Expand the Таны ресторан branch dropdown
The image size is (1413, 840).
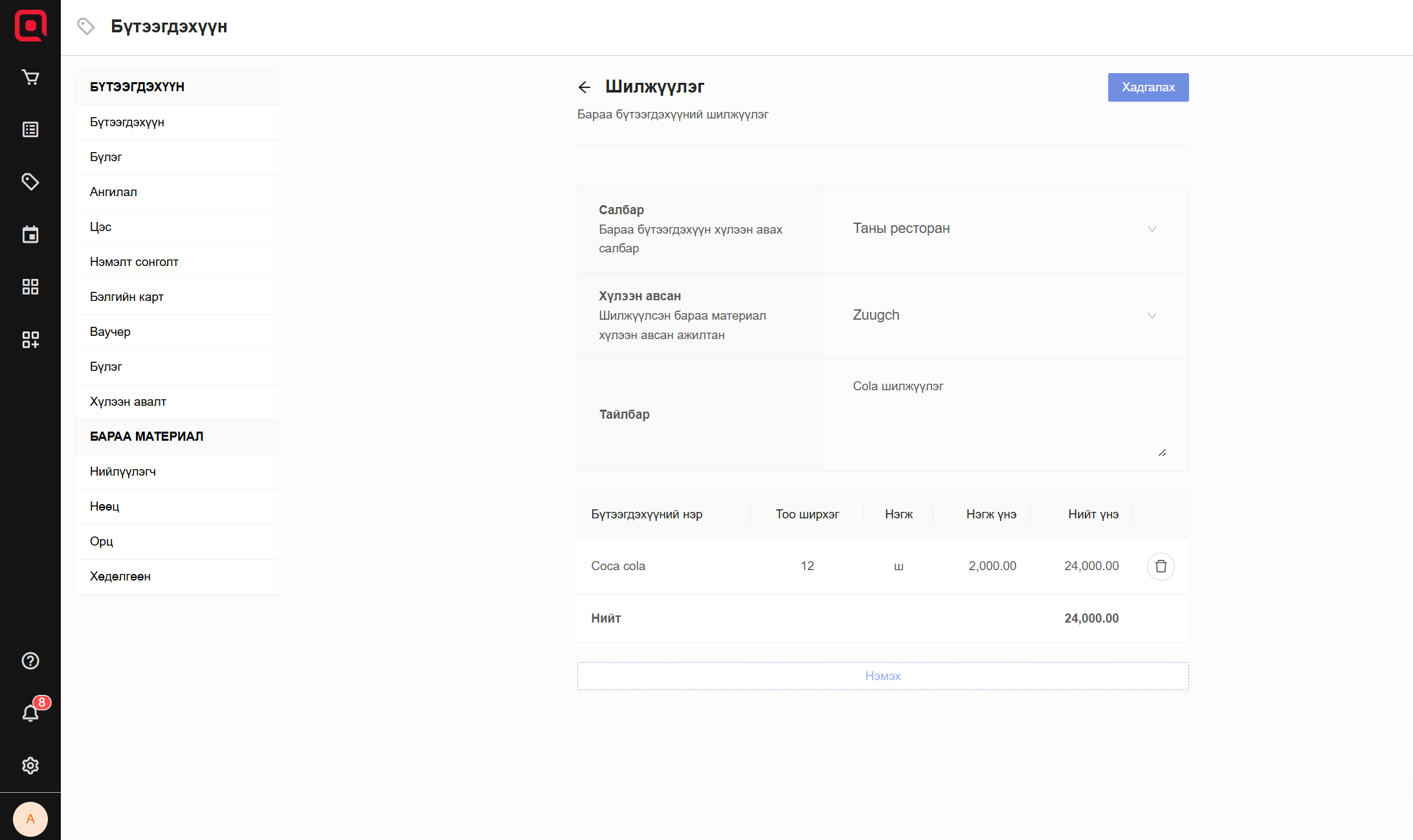tap(1005, 229)
